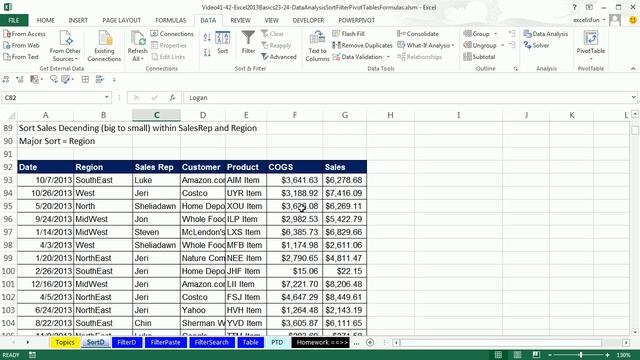This screenshot has height=360, width=640.
Task: Click cell containing $7,416.09
Action: click(344, 193)
